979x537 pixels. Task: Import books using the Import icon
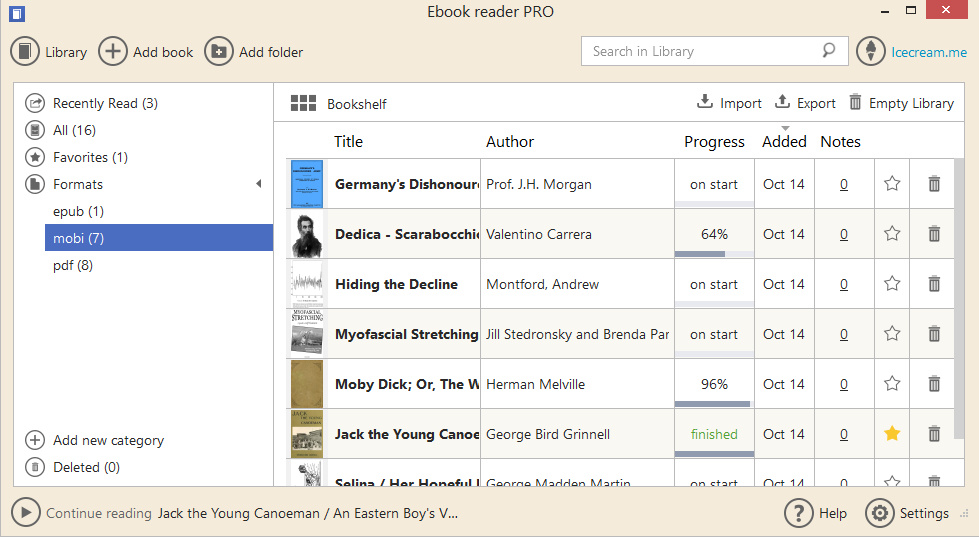pos(705,102)
